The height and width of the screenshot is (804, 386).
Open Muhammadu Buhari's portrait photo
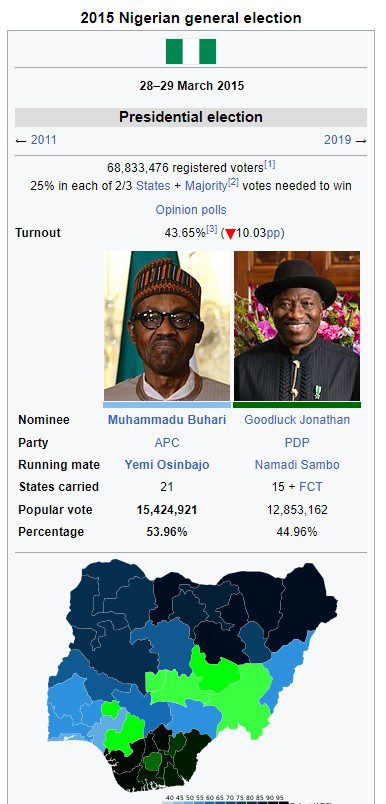[167, 326]
